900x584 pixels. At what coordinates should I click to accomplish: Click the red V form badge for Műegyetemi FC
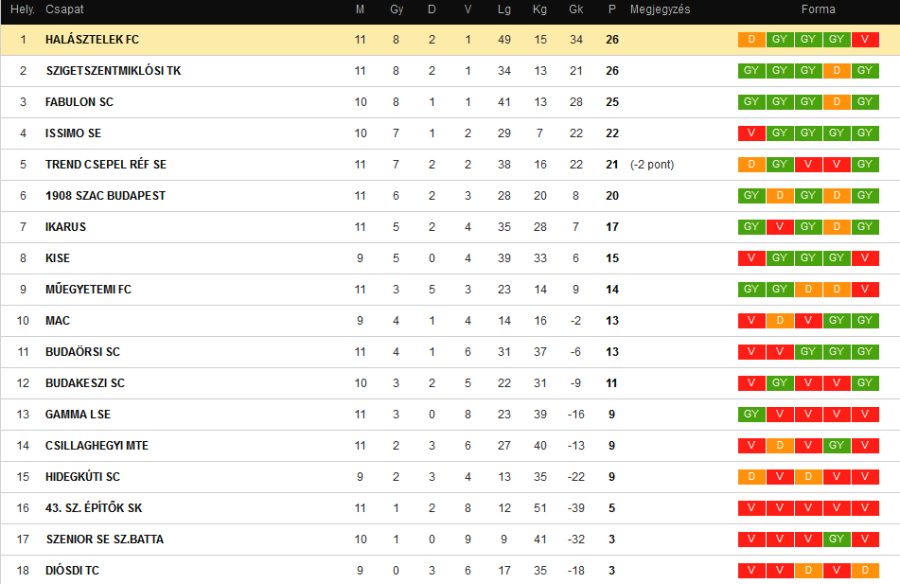click(x=866, y=289)
